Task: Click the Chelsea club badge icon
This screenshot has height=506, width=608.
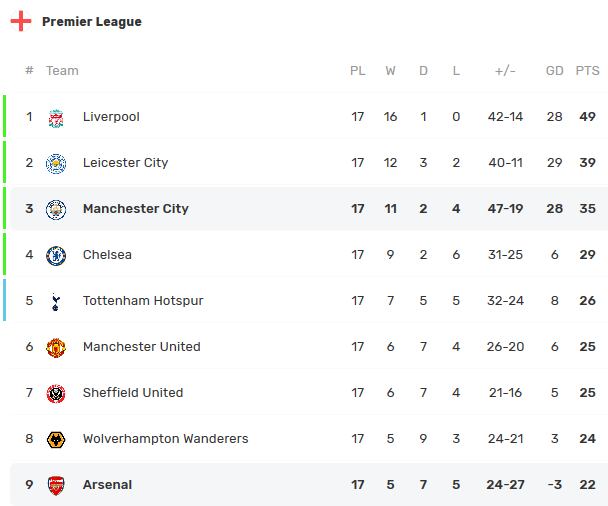Action: pos(56,255)
